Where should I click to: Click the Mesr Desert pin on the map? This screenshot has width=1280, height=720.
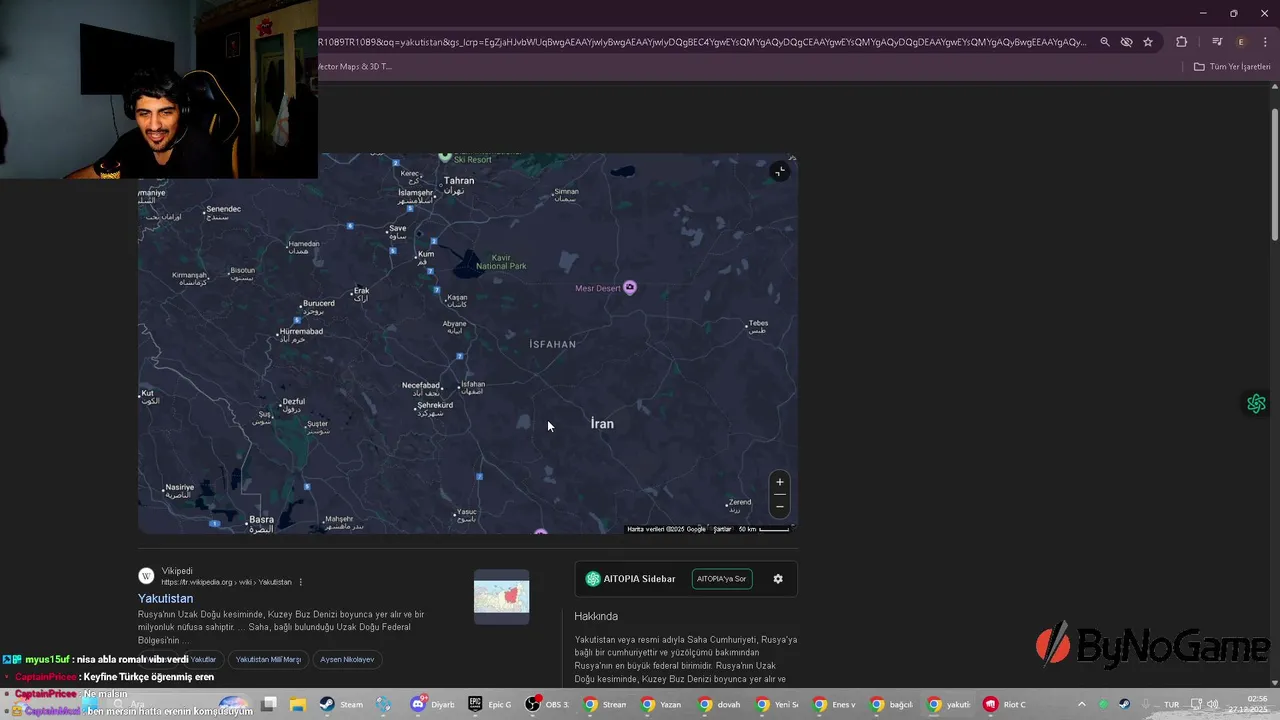[x=630, y=288]
